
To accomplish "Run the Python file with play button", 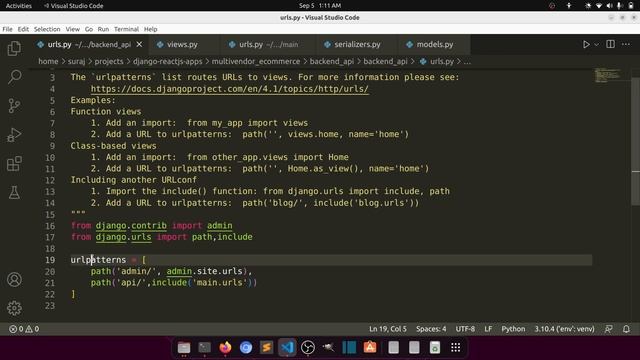I will [586, 44].
